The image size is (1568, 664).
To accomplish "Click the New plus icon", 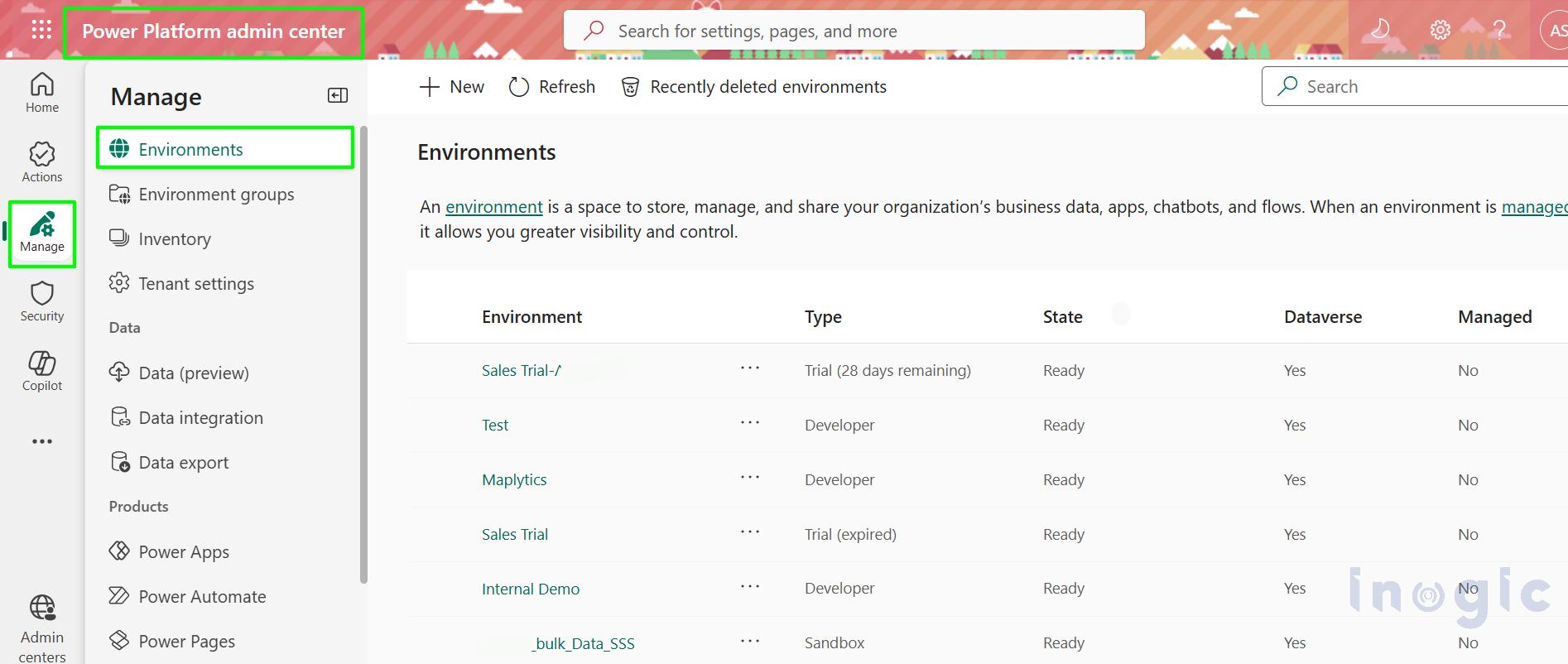I will [429, 87].
